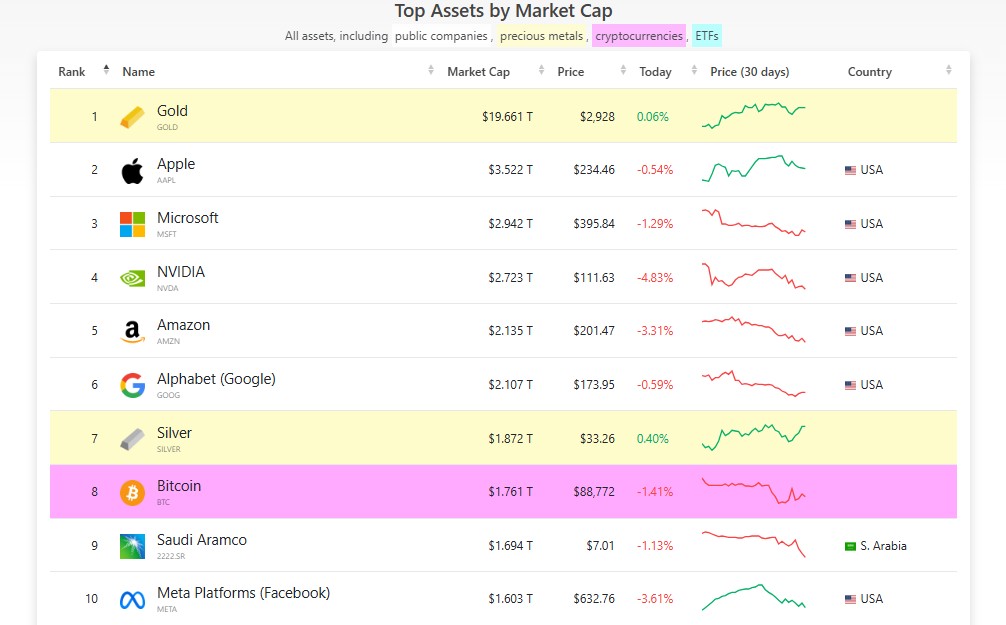Image resolution: width=1006 pixels, height=625 pixels.
Task: Sort table by Rank arrows
Action: coord(106,70)
